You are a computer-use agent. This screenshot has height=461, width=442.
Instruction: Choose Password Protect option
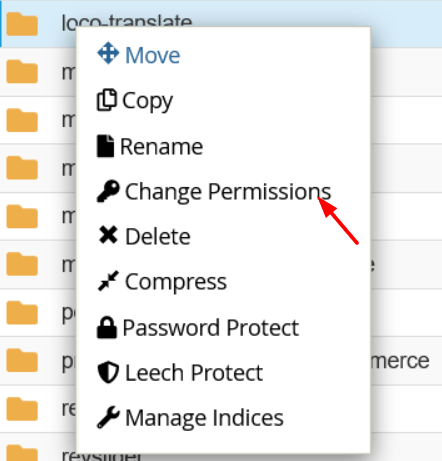click(x=210, y=328)
